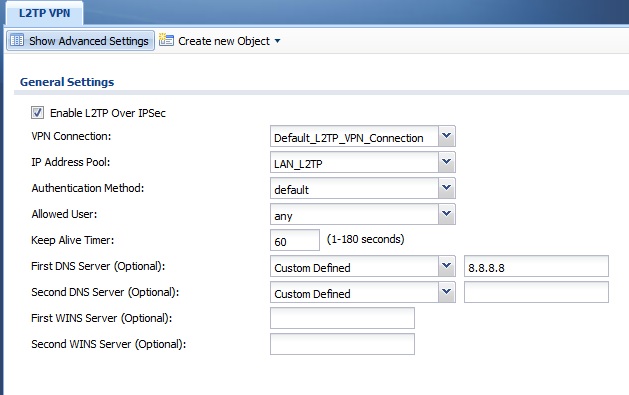Viewport: 629px width, 395px height.
Task: Click the Keep Alive Timer label
Action: (x=73, y=240)
